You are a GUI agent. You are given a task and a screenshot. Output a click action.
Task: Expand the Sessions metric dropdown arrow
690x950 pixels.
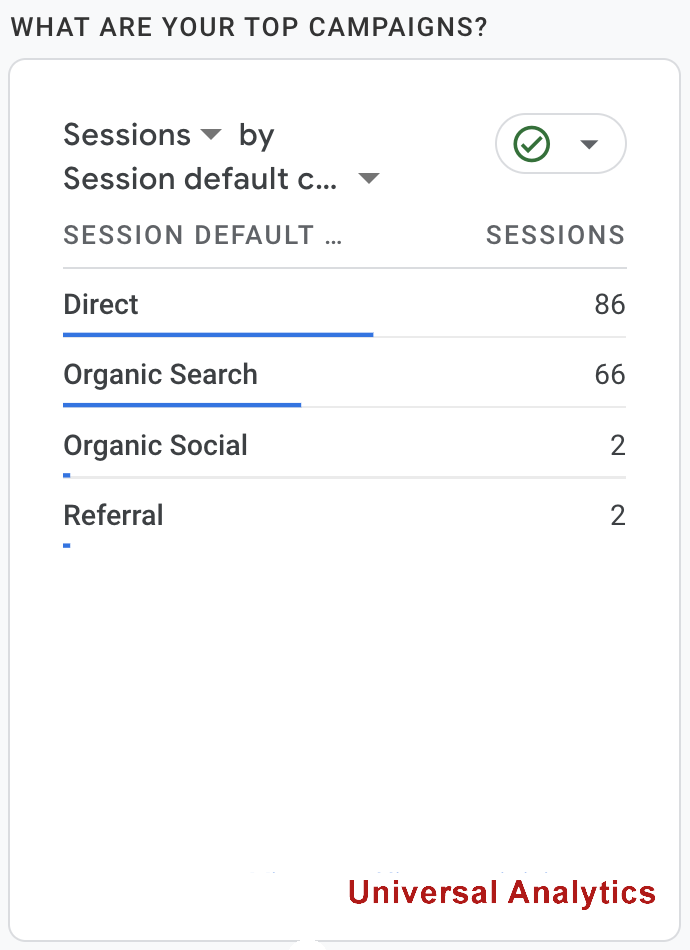tap(211, 134)
